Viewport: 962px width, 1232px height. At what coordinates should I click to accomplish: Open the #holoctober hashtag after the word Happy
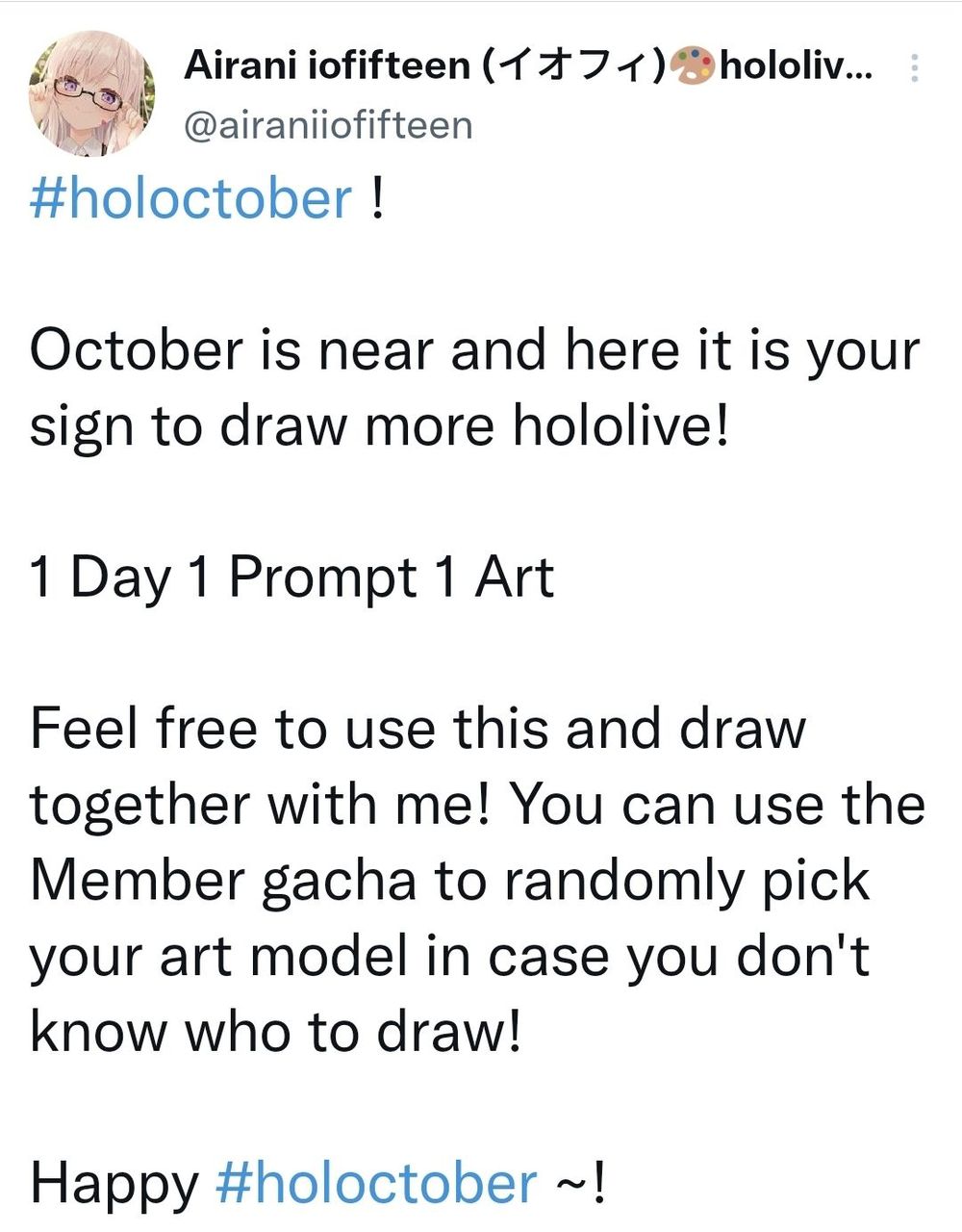pos(376,1182)
